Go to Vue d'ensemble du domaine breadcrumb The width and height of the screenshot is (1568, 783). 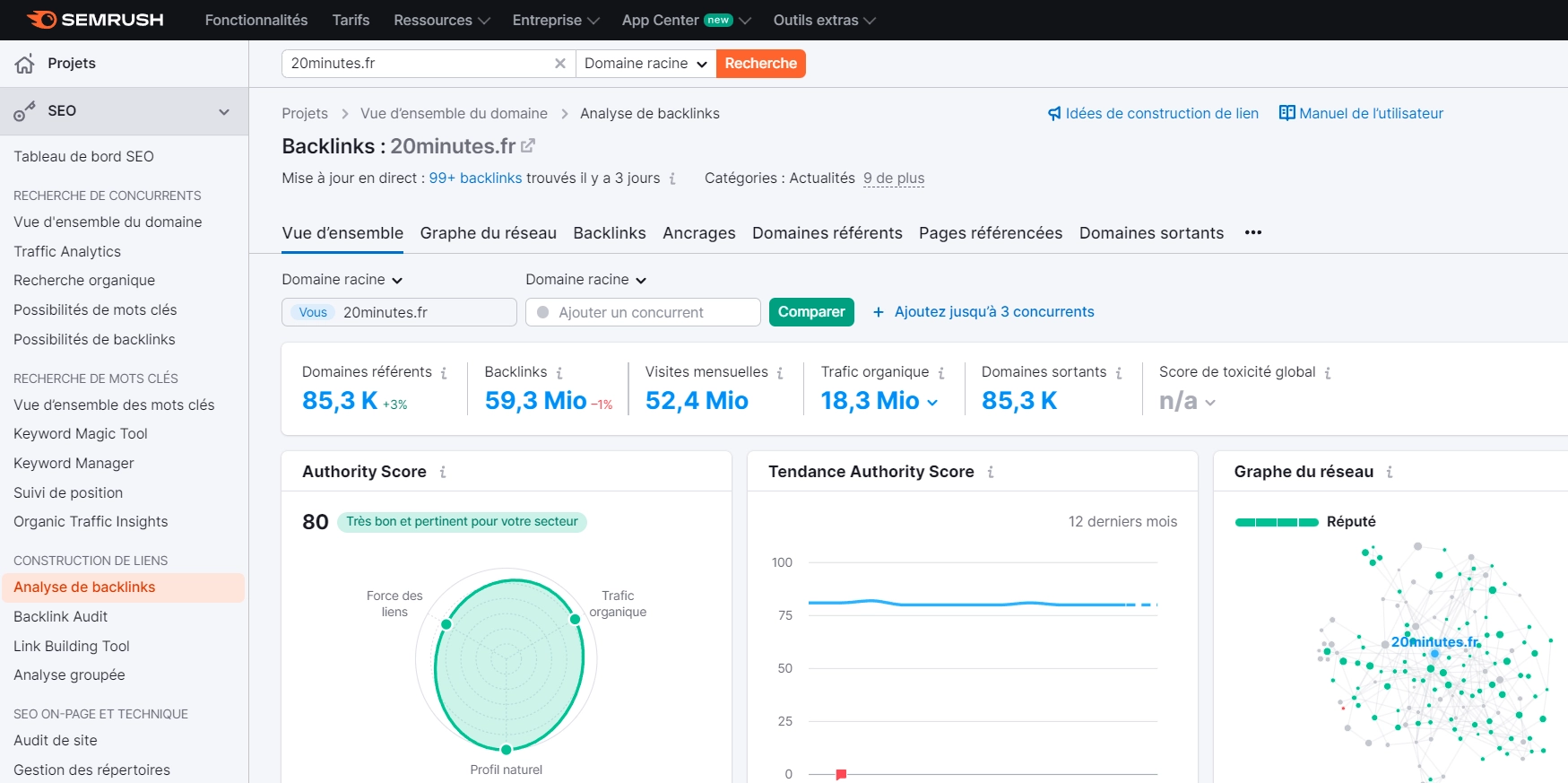(x=454, y=114)
